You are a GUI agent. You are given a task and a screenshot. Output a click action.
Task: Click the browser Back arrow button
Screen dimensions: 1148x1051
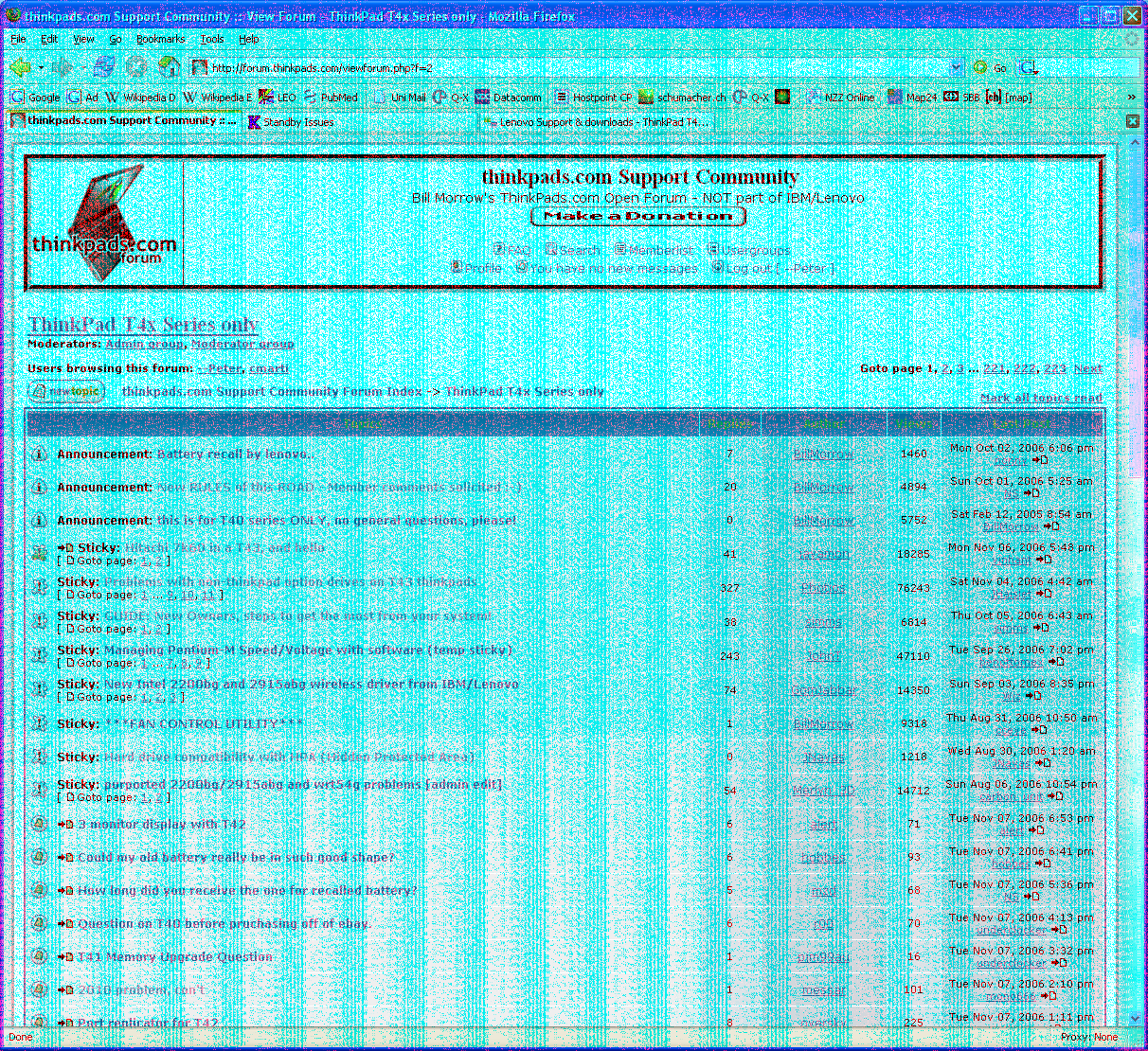coord(19,67)
